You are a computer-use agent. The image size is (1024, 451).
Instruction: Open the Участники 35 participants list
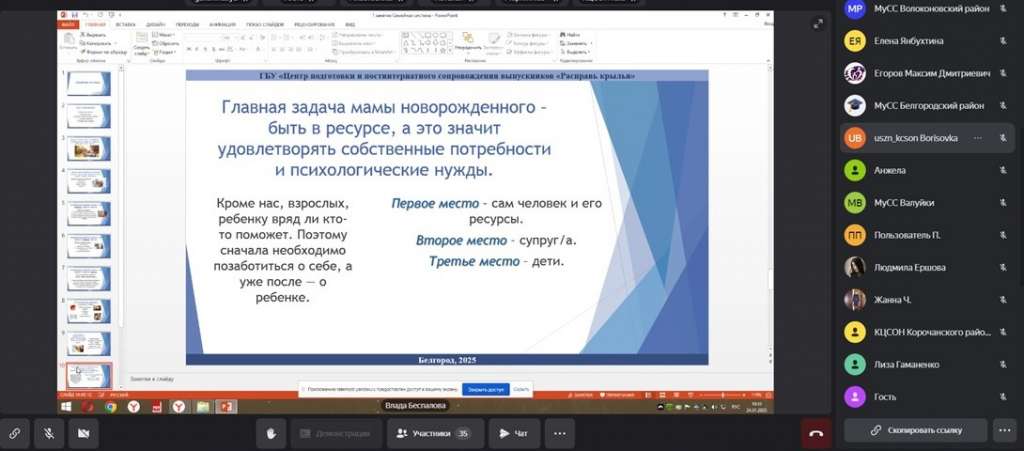(436, 433)
